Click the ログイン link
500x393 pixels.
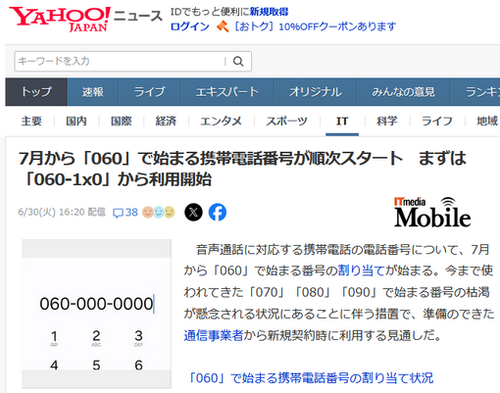(190, 26)
